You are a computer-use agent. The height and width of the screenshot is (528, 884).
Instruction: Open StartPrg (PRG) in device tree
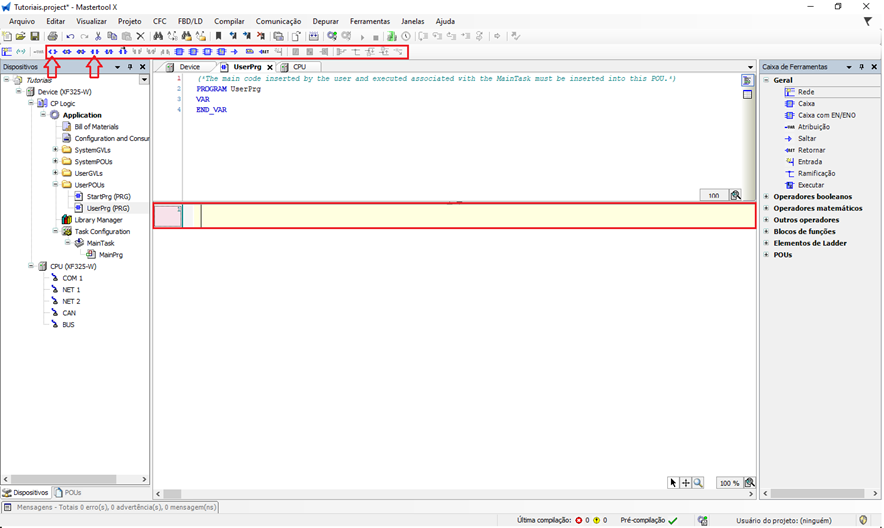pyautogui.click(x=108, y=197)
